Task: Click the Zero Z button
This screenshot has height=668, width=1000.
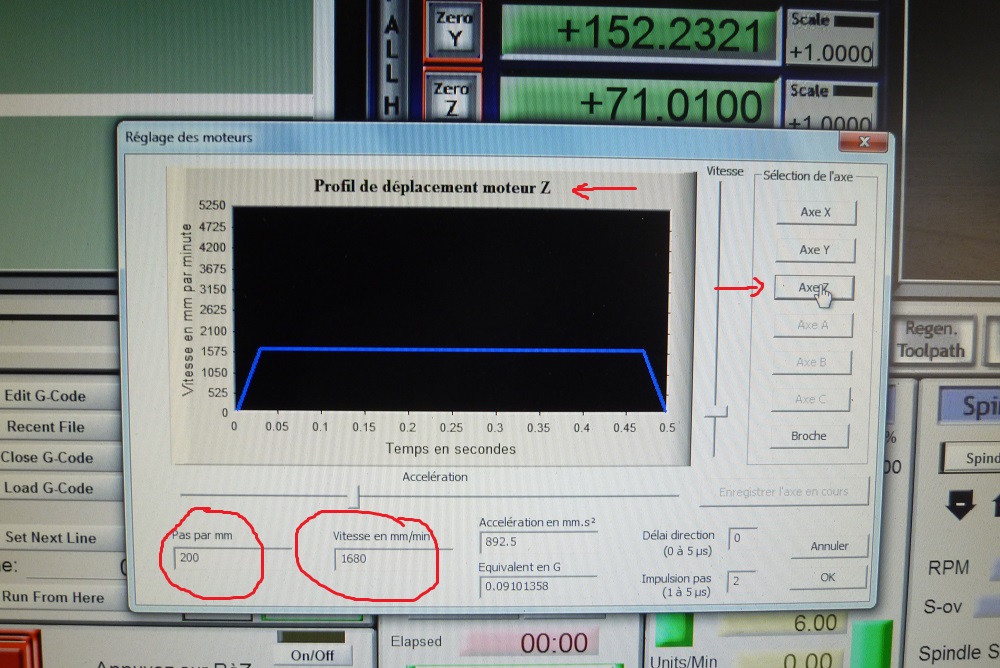Action: pos(451,100)
